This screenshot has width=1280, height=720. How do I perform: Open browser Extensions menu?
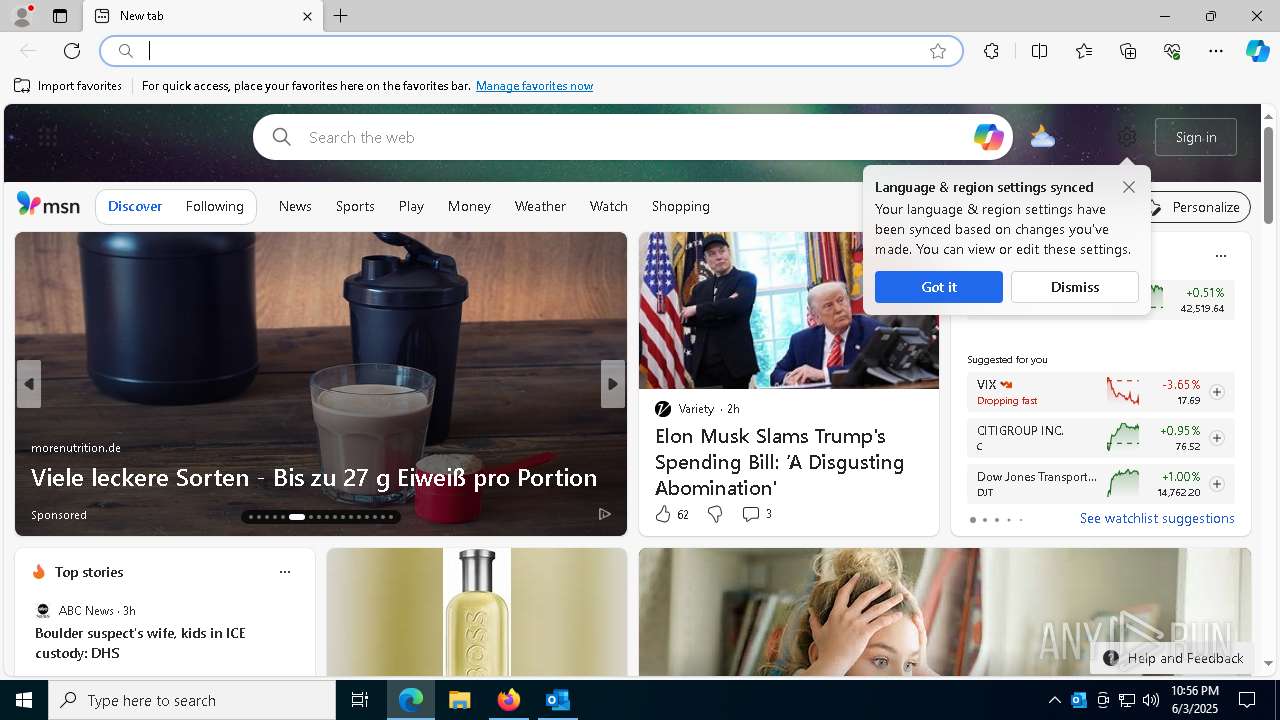pyautogui.click(x=991, y=51)
